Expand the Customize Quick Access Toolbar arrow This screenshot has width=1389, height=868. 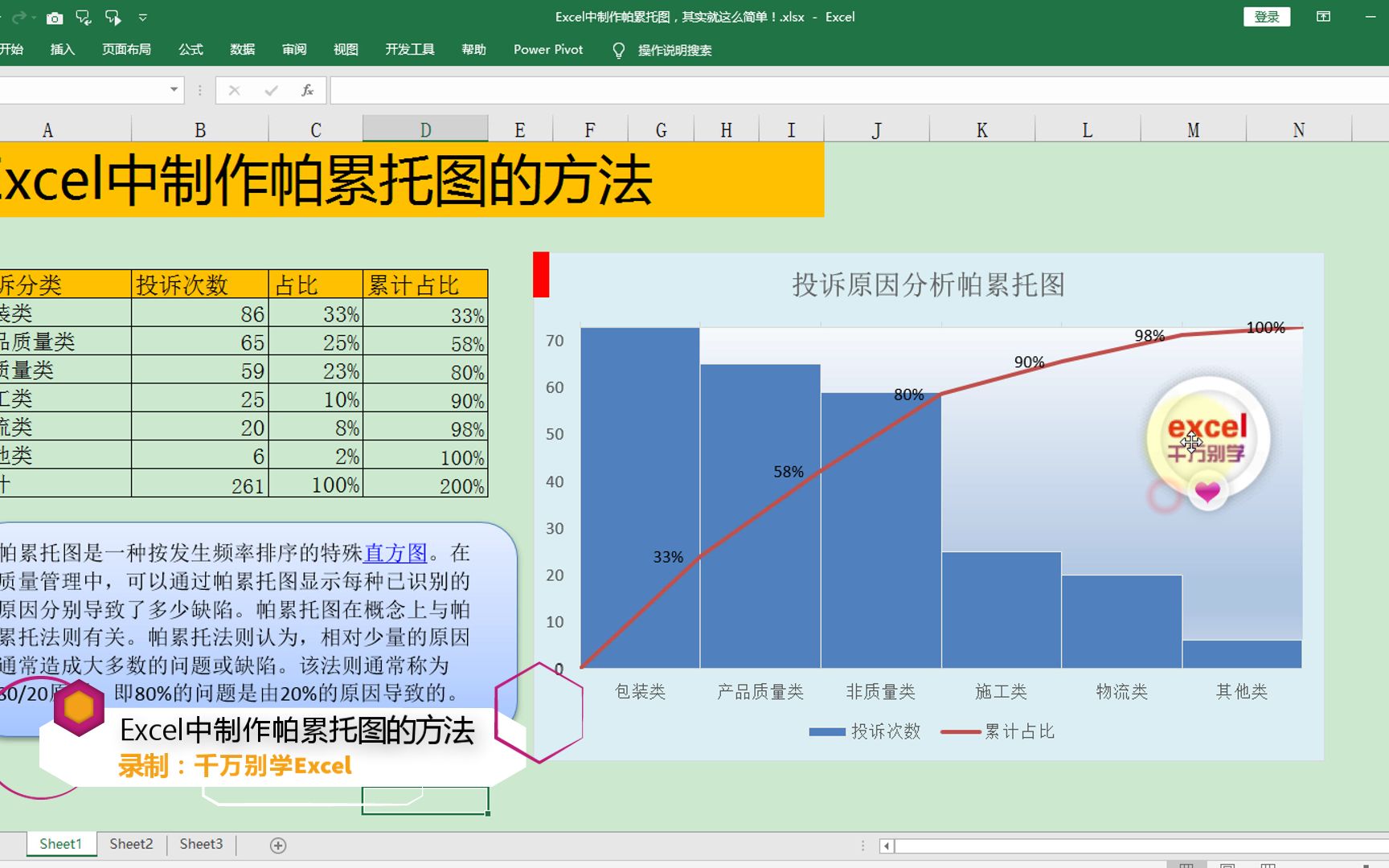click(143, 18)
